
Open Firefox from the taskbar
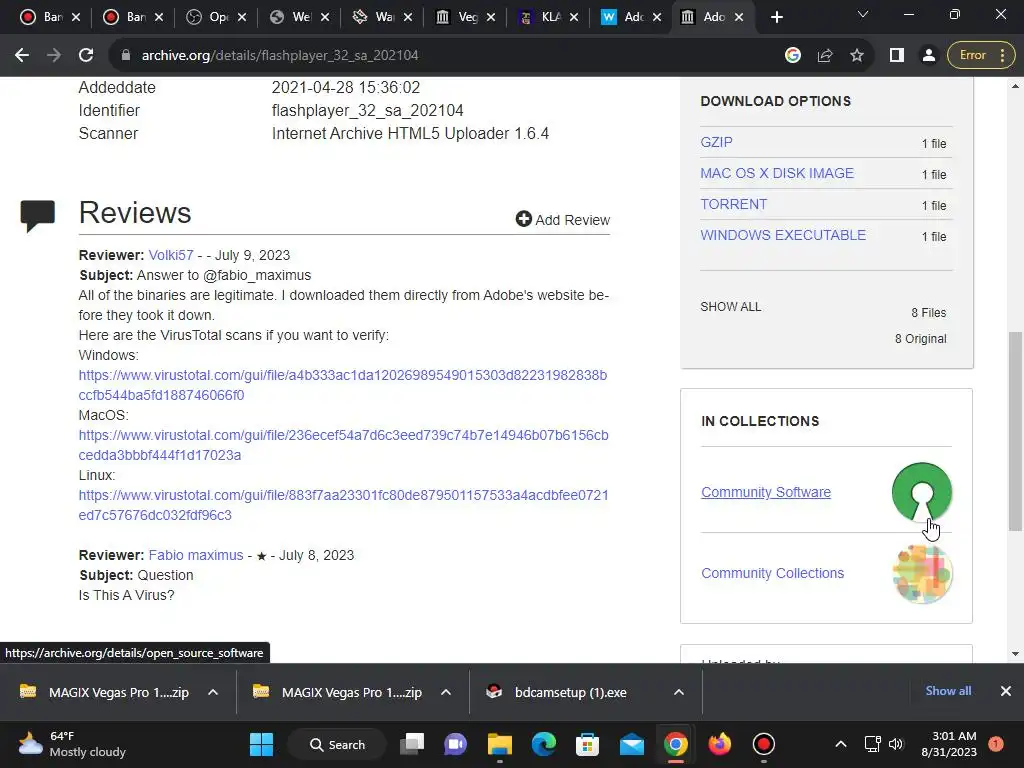point(720,744)
